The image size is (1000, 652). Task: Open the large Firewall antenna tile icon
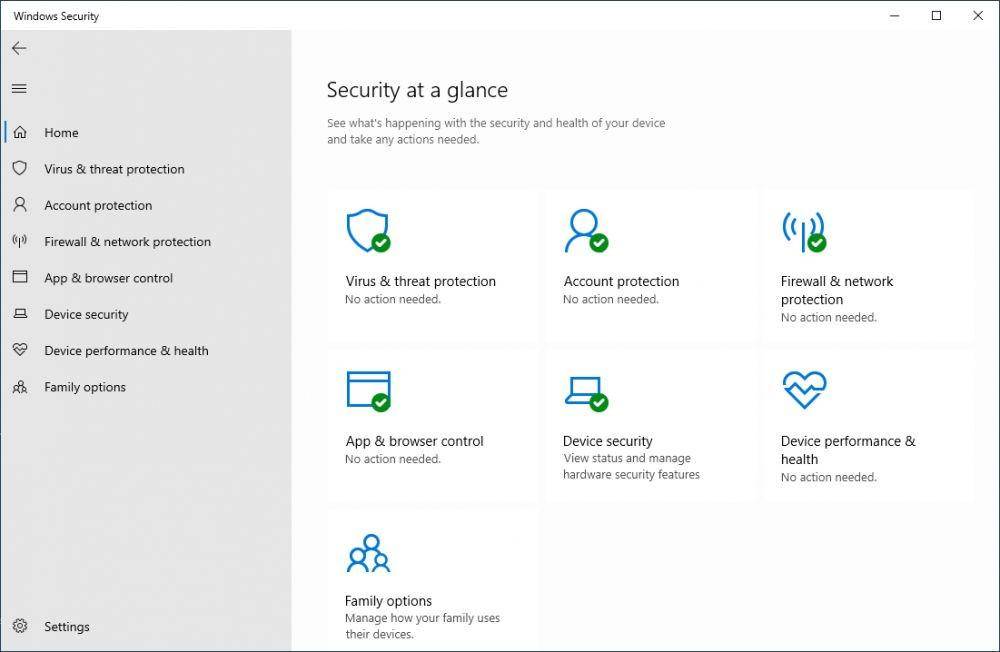click(x=804, y=232)
